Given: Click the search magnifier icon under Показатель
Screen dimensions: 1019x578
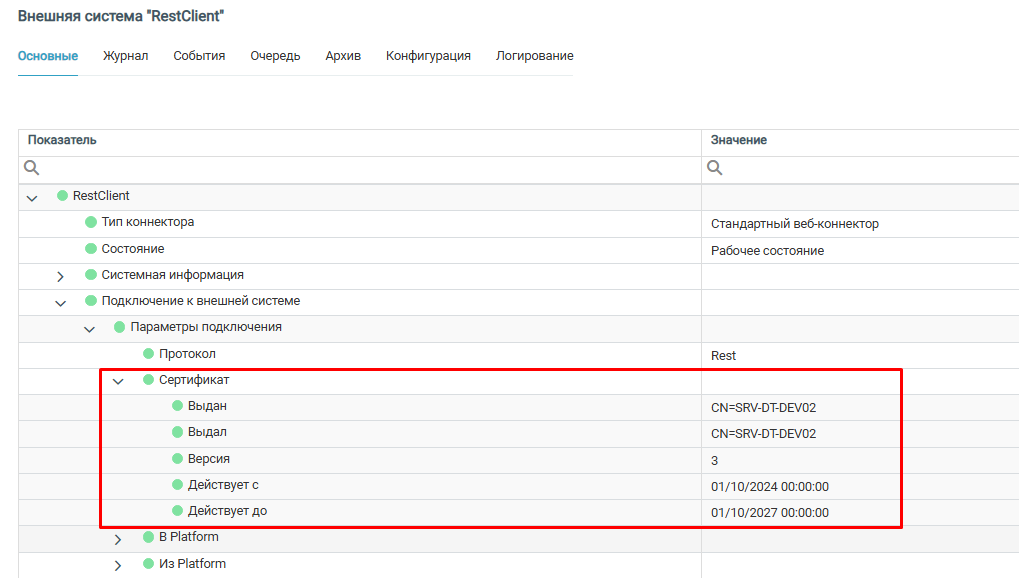Looking at the screenshot, I should [31, 168].
